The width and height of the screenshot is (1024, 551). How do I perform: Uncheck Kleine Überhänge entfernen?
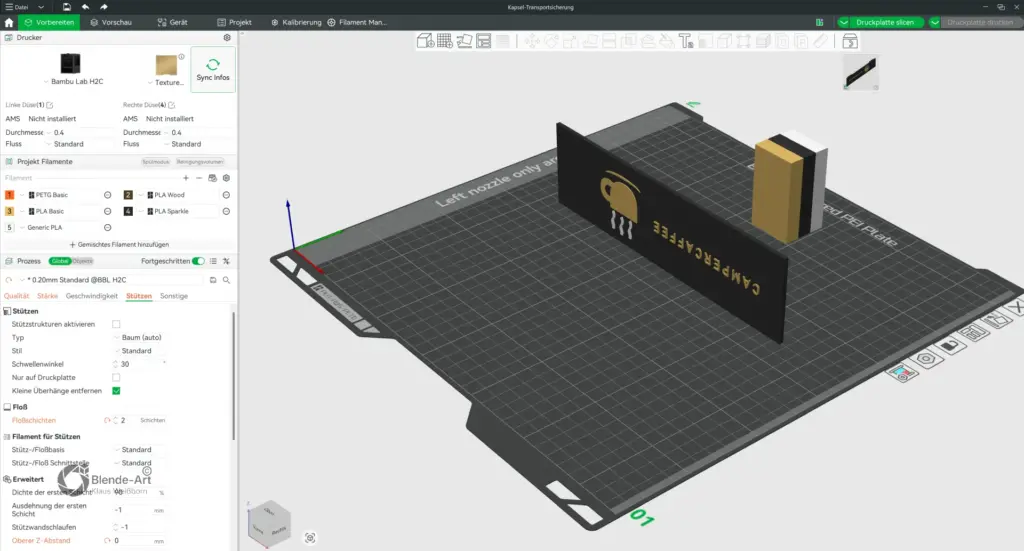coord(116,390)
